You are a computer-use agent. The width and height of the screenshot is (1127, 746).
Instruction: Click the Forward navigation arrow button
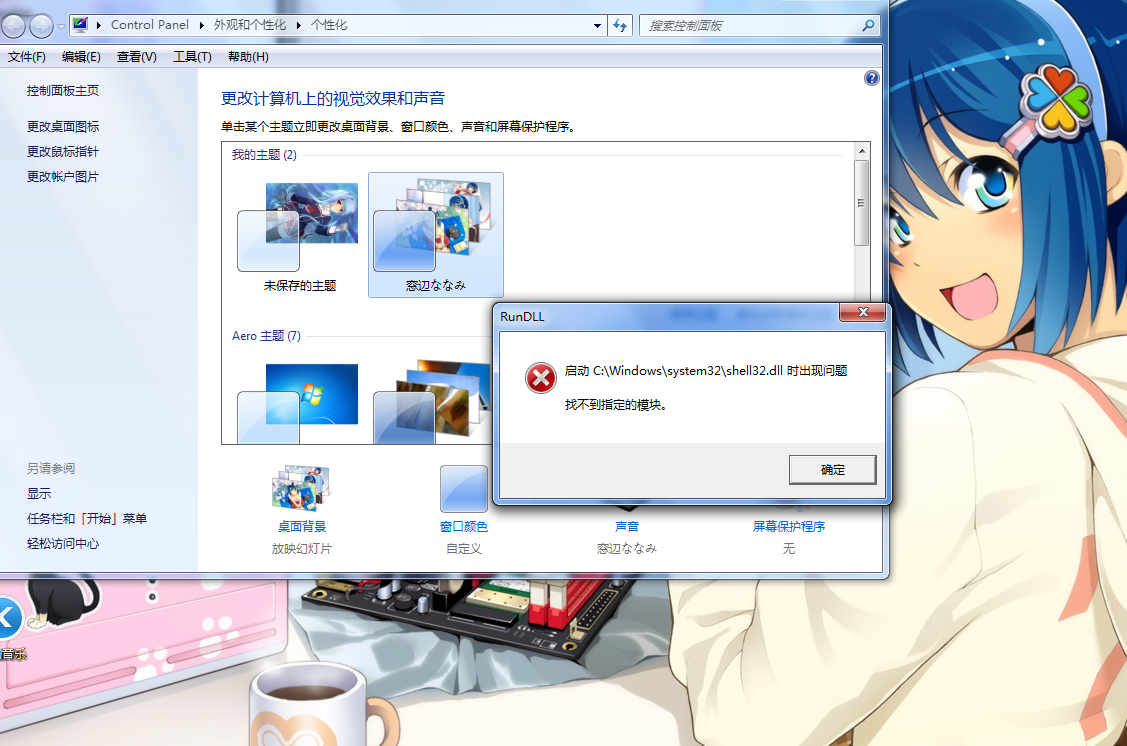(41, 27)
